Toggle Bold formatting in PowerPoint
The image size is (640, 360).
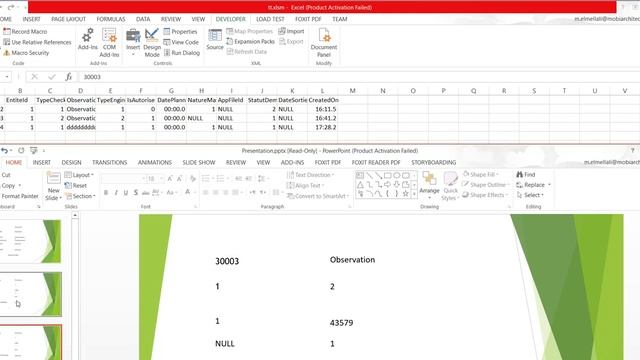tap(106, 193)
